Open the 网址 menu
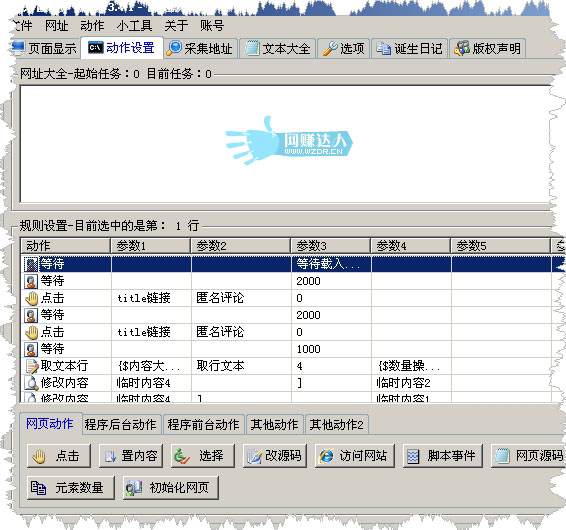566x530 pixels. coord(56,26)
